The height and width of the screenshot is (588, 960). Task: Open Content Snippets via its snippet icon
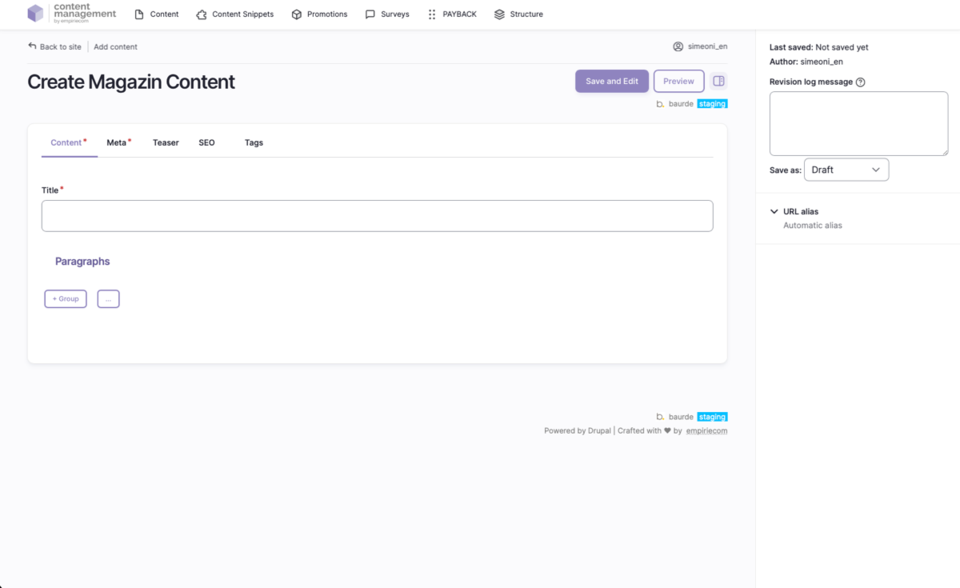click(x=199, y=14)
